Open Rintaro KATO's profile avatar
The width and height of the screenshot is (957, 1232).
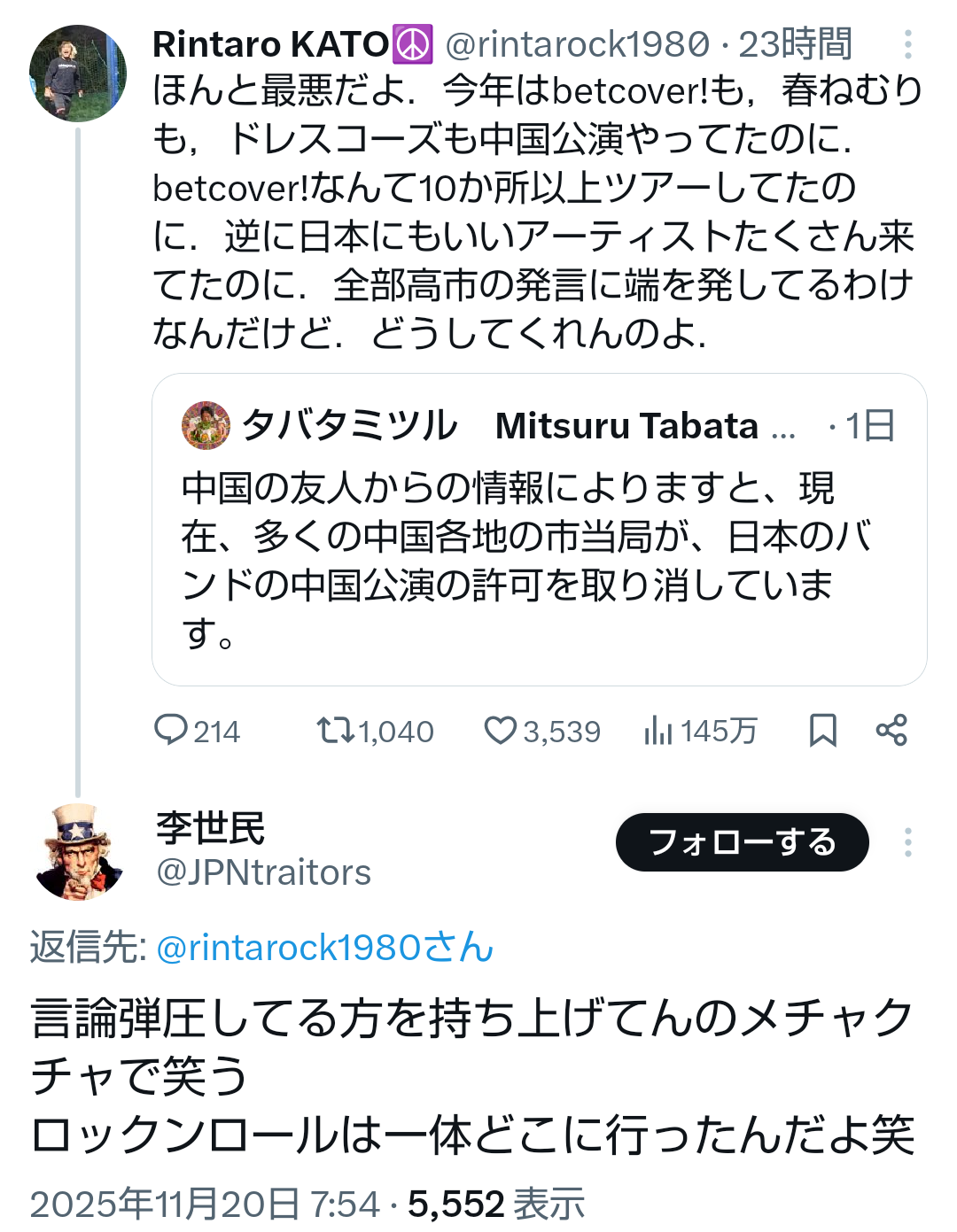tap(78, 73)
